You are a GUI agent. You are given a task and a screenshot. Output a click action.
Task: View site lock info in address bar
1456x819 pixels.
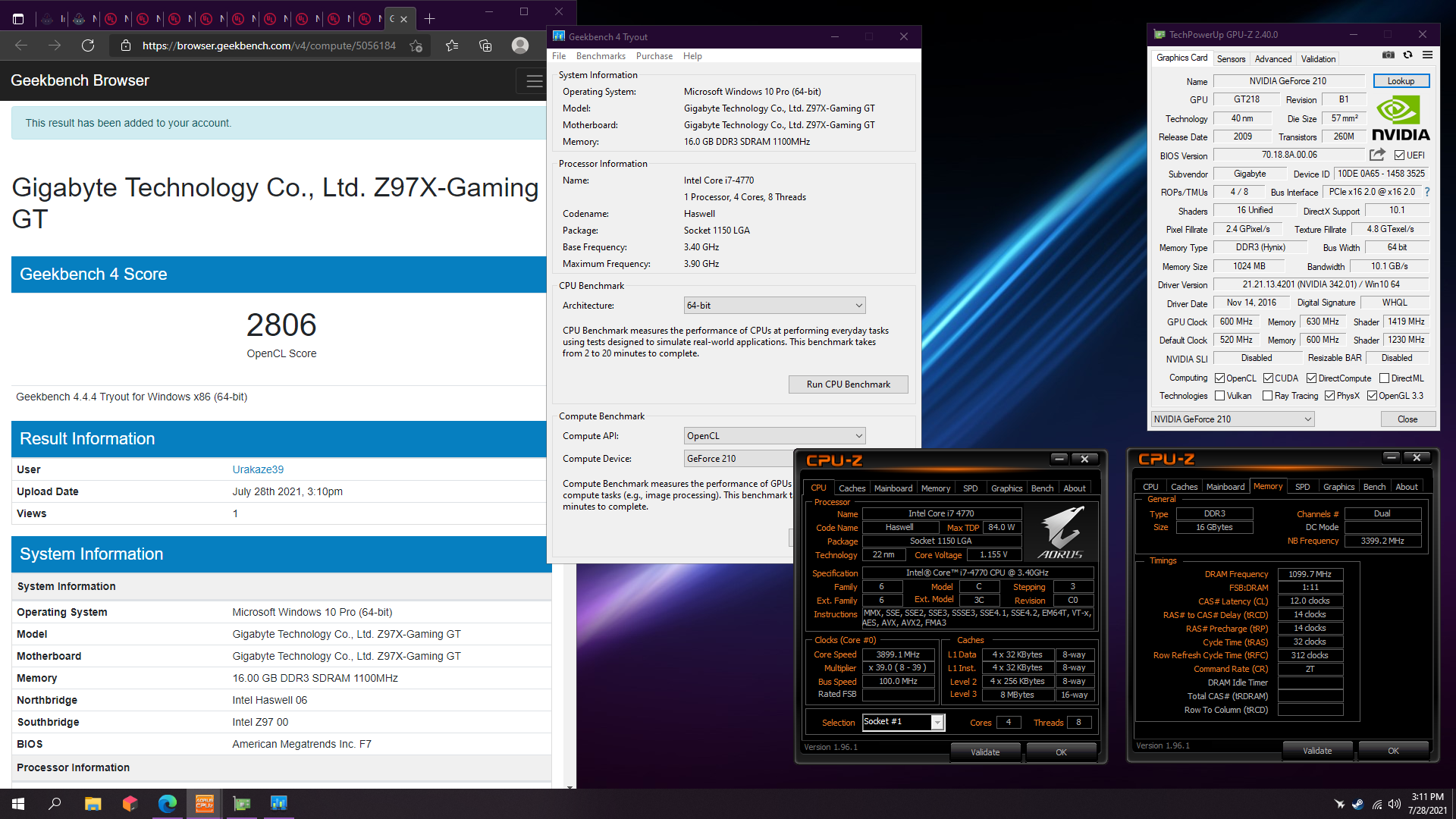tap(126, 45)
